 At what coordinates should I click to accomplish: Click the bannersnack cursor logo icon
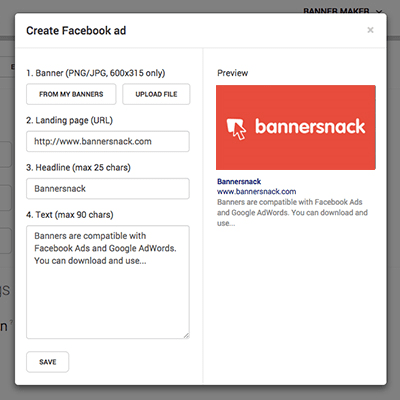[x=236, y=128]
